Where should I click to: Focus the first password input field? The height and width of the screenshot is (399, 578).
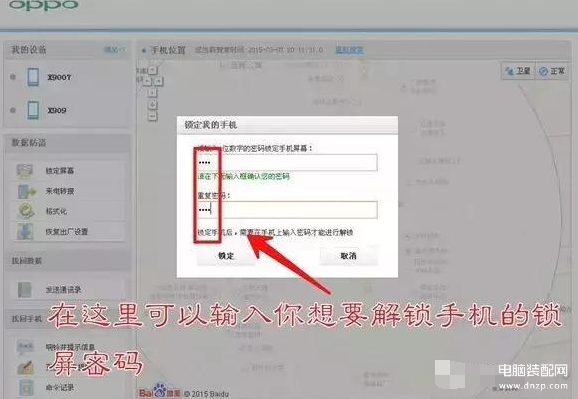[287, 163]
